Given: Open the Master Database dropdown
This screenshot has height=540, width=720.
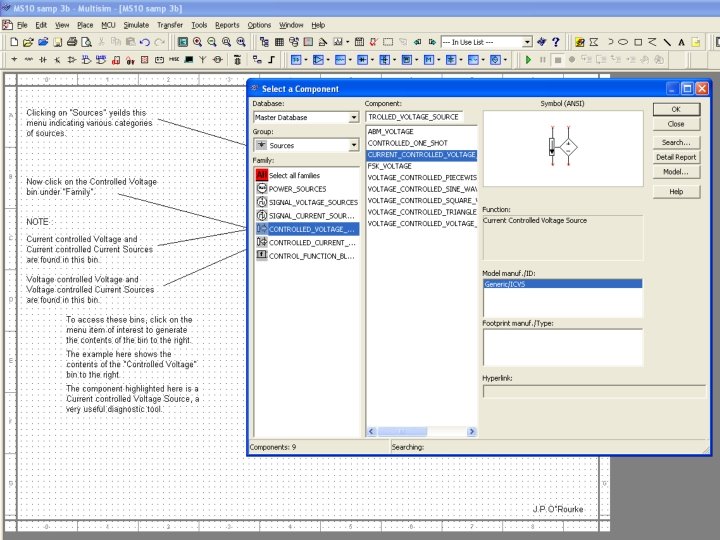Looking at the screenshot, I should coord(353,117).
